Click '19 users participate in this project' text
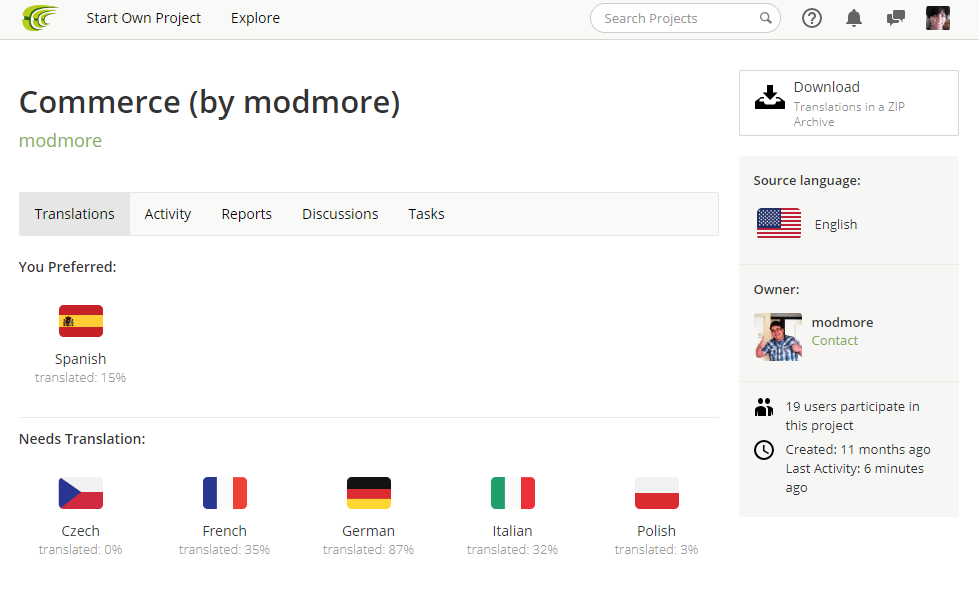This screenshot has width=979, height=596. 852,416
